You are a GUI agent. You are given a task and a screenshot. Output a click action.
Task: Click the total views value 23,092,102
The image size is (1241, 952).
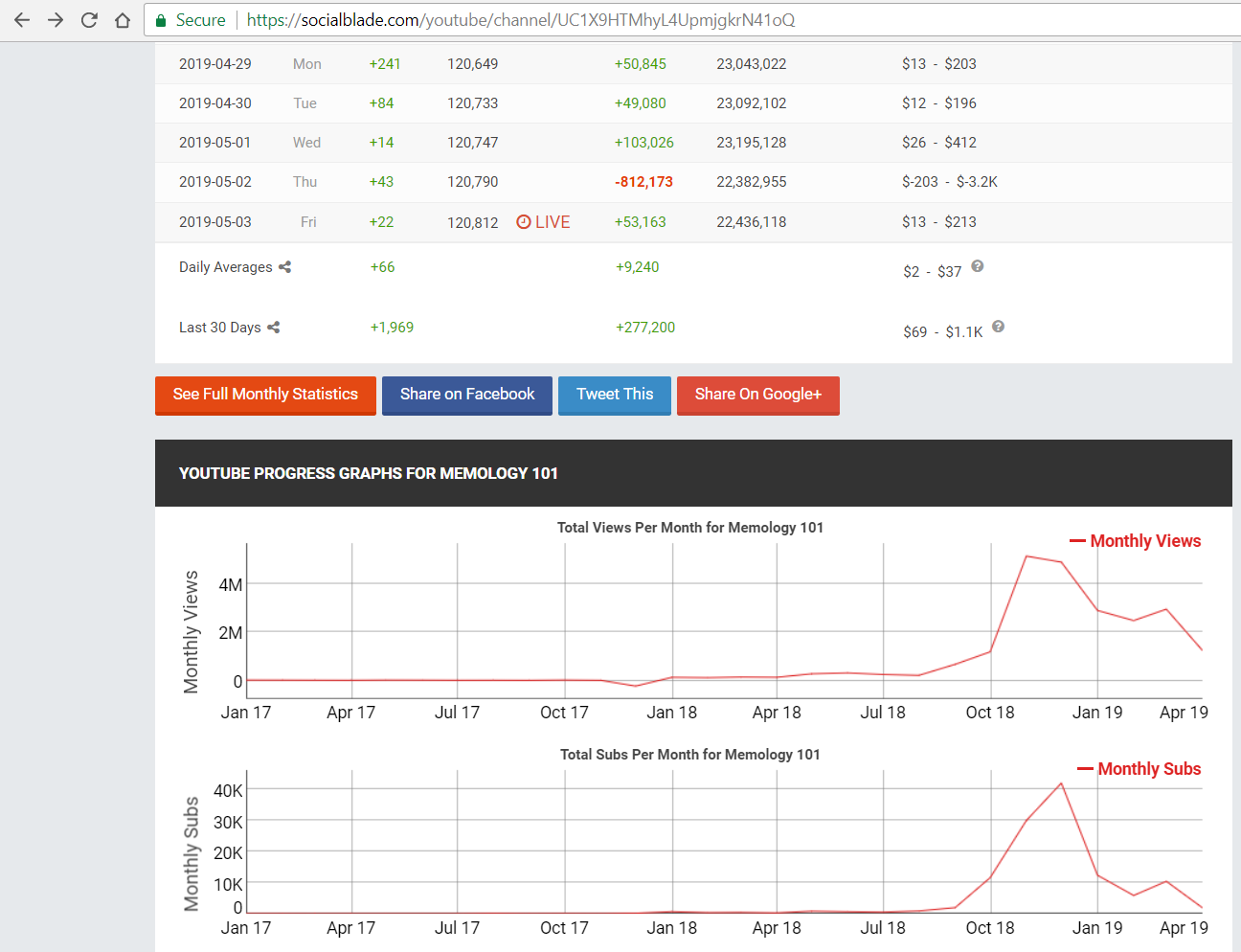coord(752,103)
